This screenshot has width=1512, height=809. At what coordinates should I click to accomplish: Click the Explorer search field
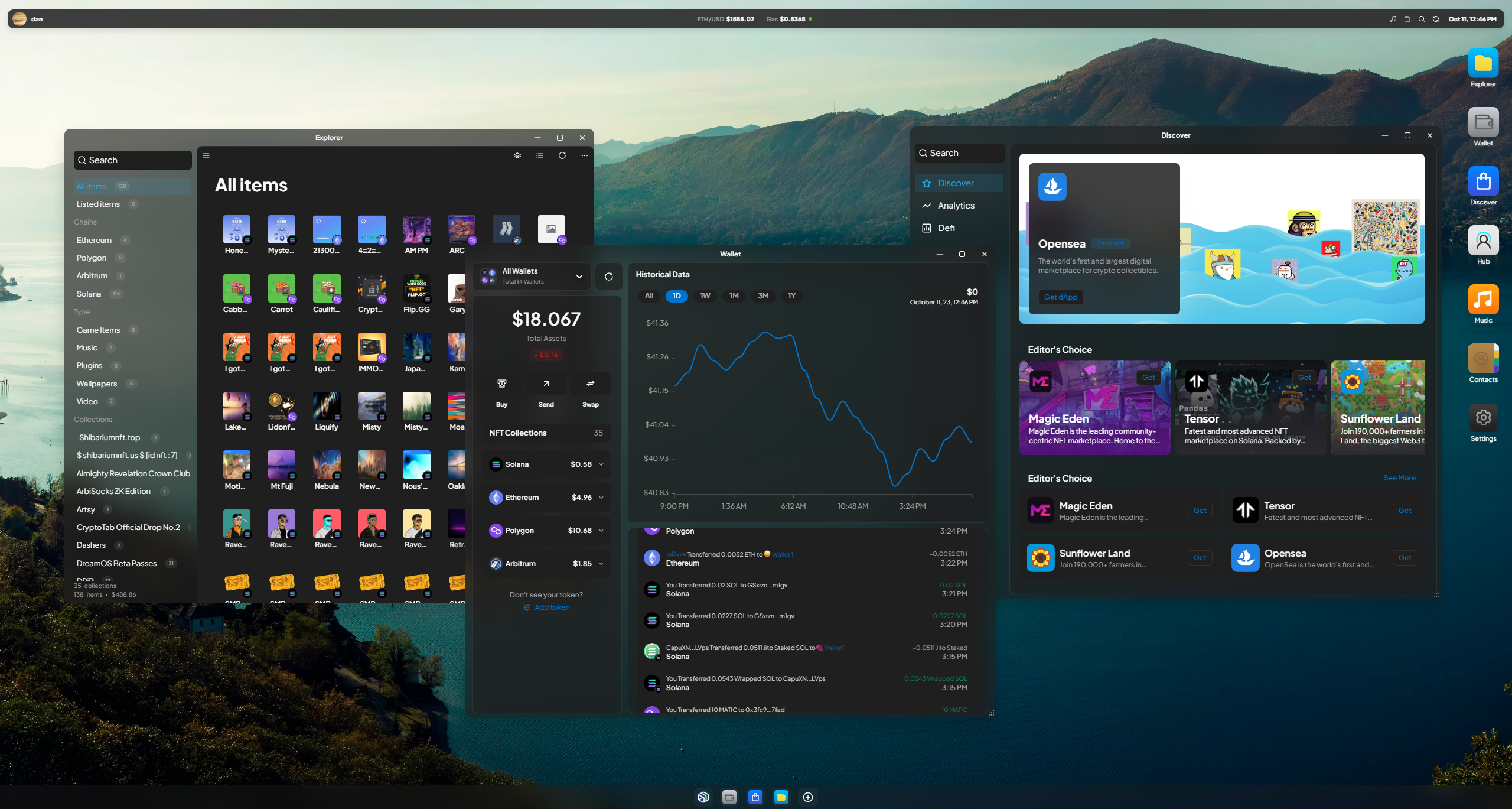(x=133, y=160)
